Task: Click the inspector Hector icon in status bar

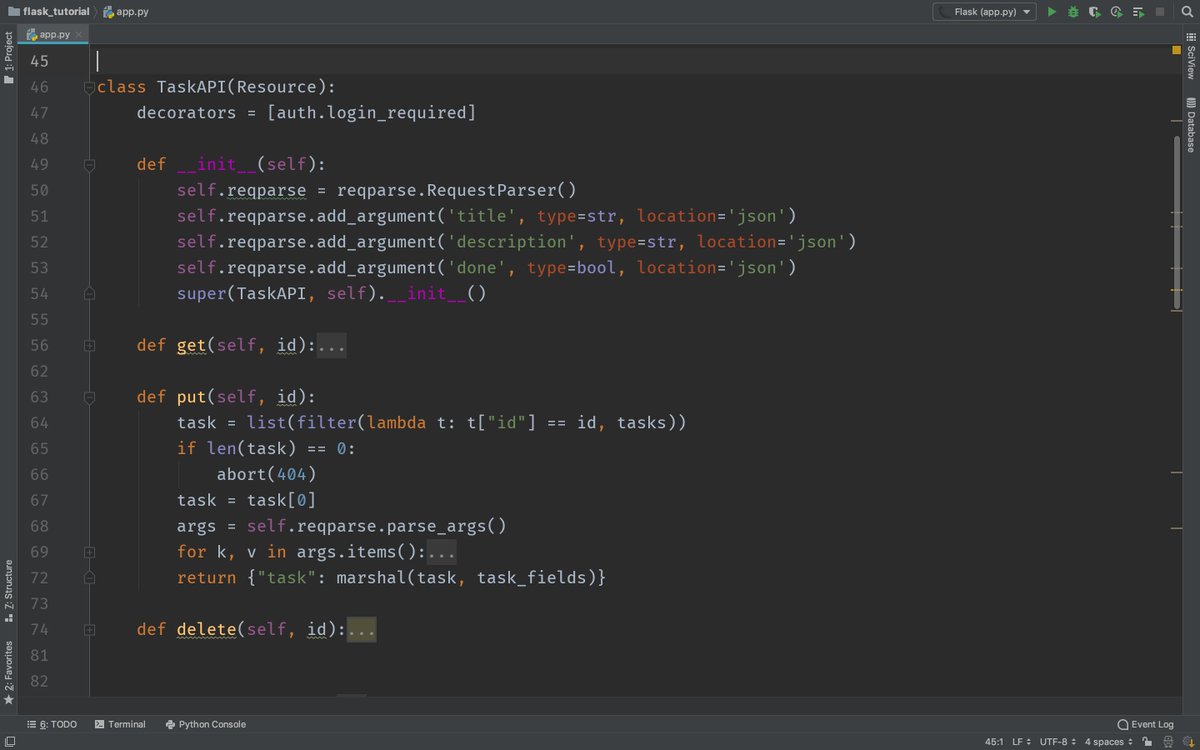Action: coord(1166,742)
